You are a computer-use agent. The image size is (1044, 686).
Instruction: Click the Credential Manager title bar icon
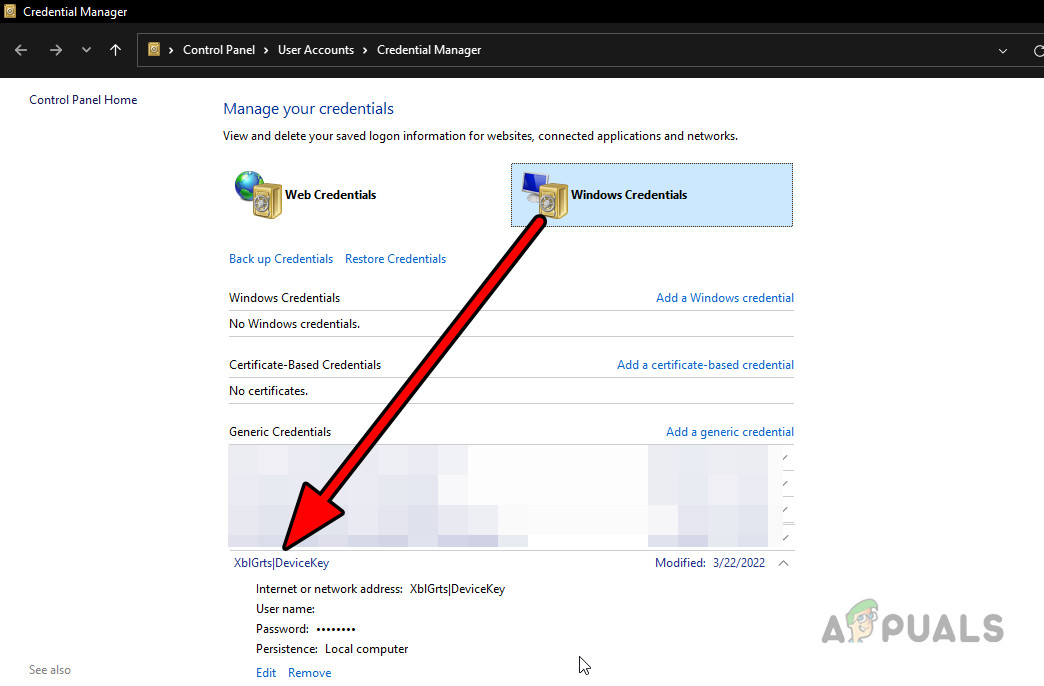pyautogui.click(x=9, y=11)
